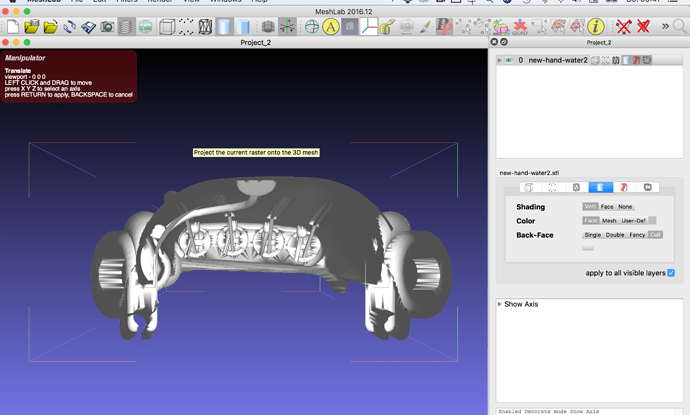Select the Manipulator axes tool
The image size is (690, 415).
(x=369, y=27)
